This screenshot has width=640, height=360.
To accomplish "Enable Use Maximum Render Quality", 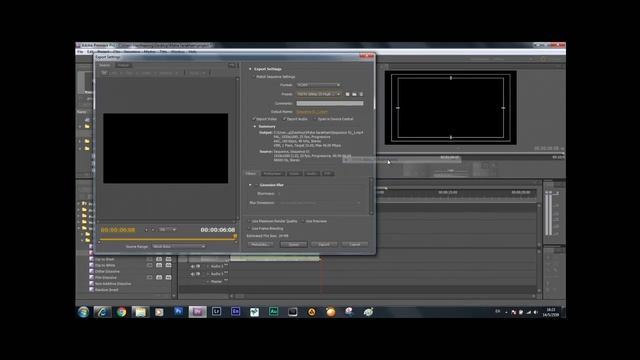I will (249, 221).
